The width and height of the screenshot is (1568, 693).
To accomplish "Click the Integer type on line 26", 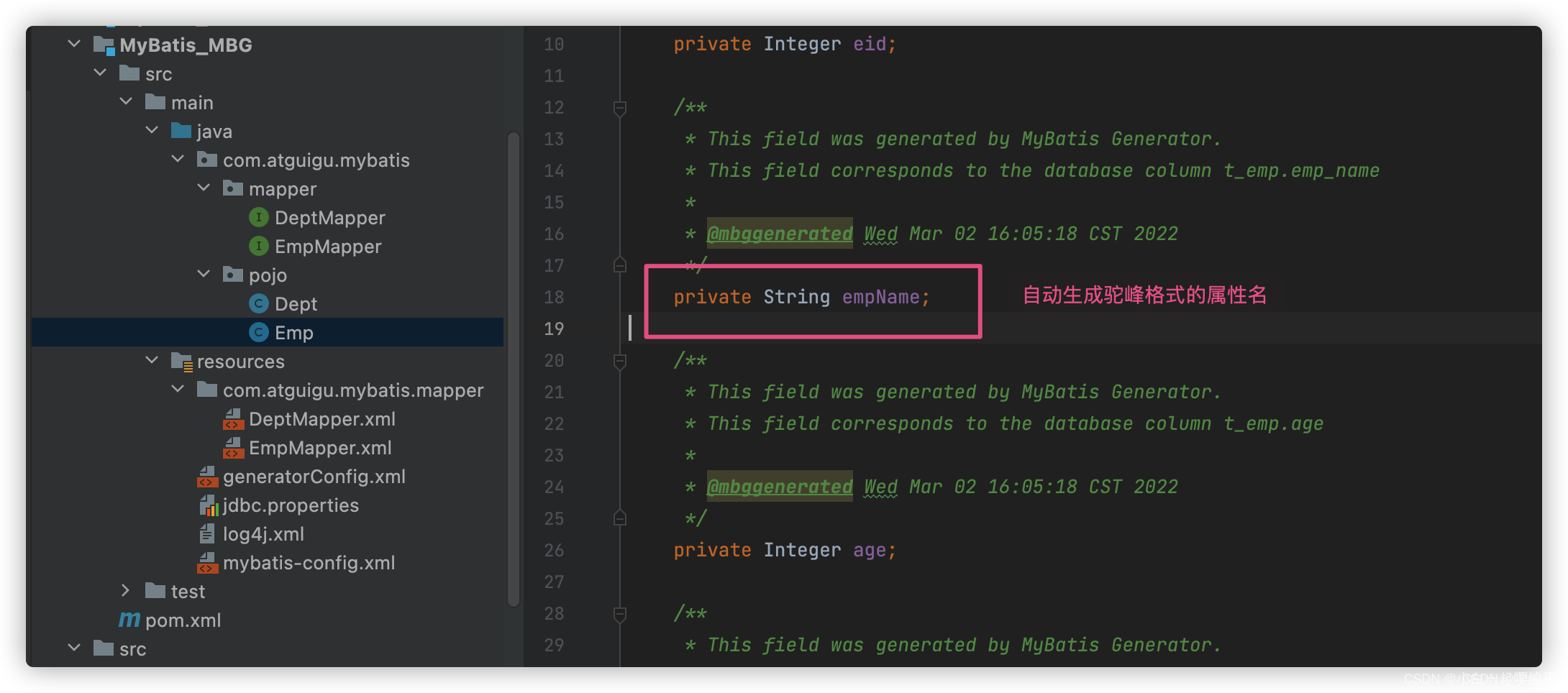I will point(802,550).
